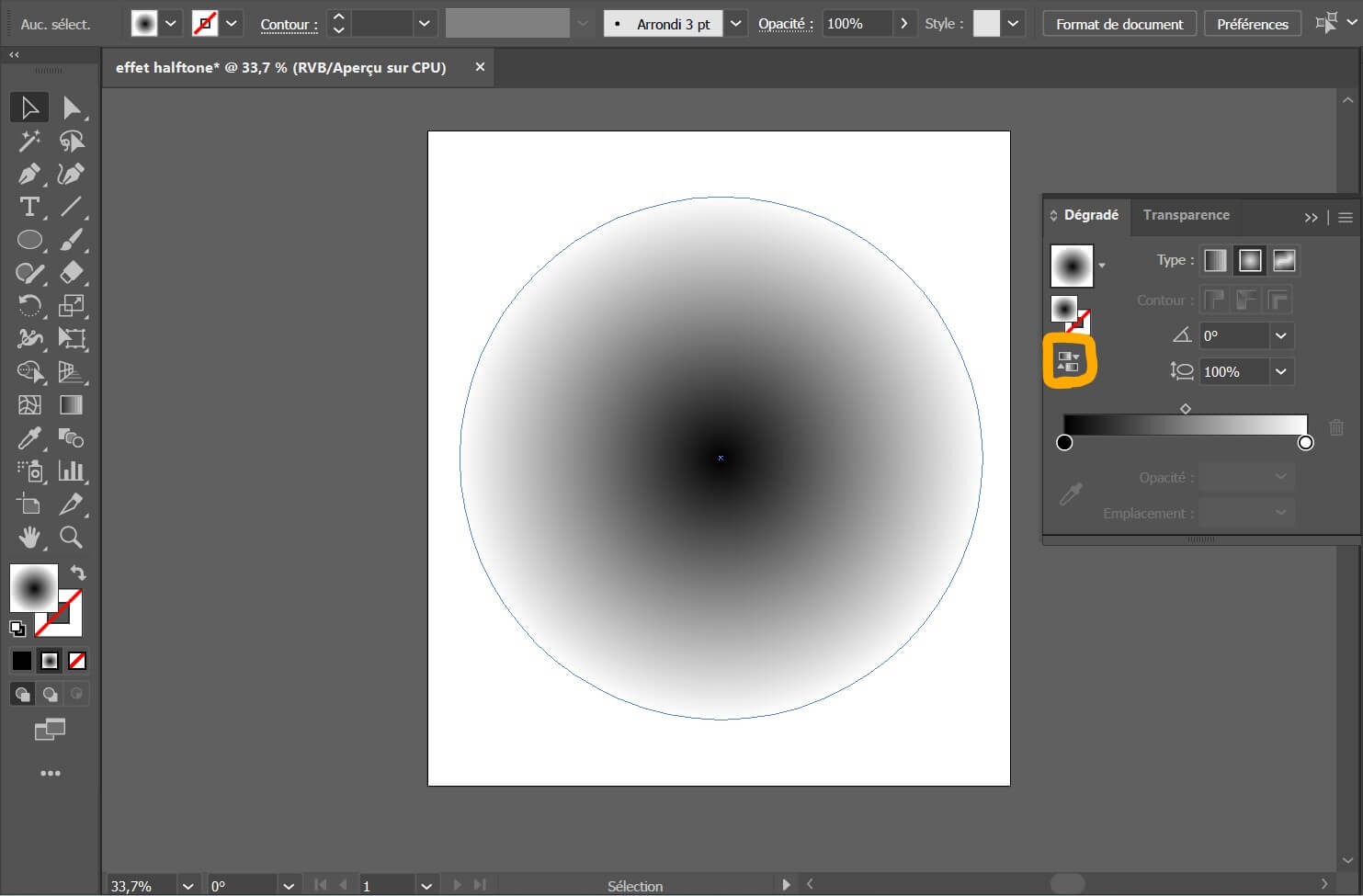
Task: Open graphic Style dropdown arrow
Action: (x=1013, y=24)
